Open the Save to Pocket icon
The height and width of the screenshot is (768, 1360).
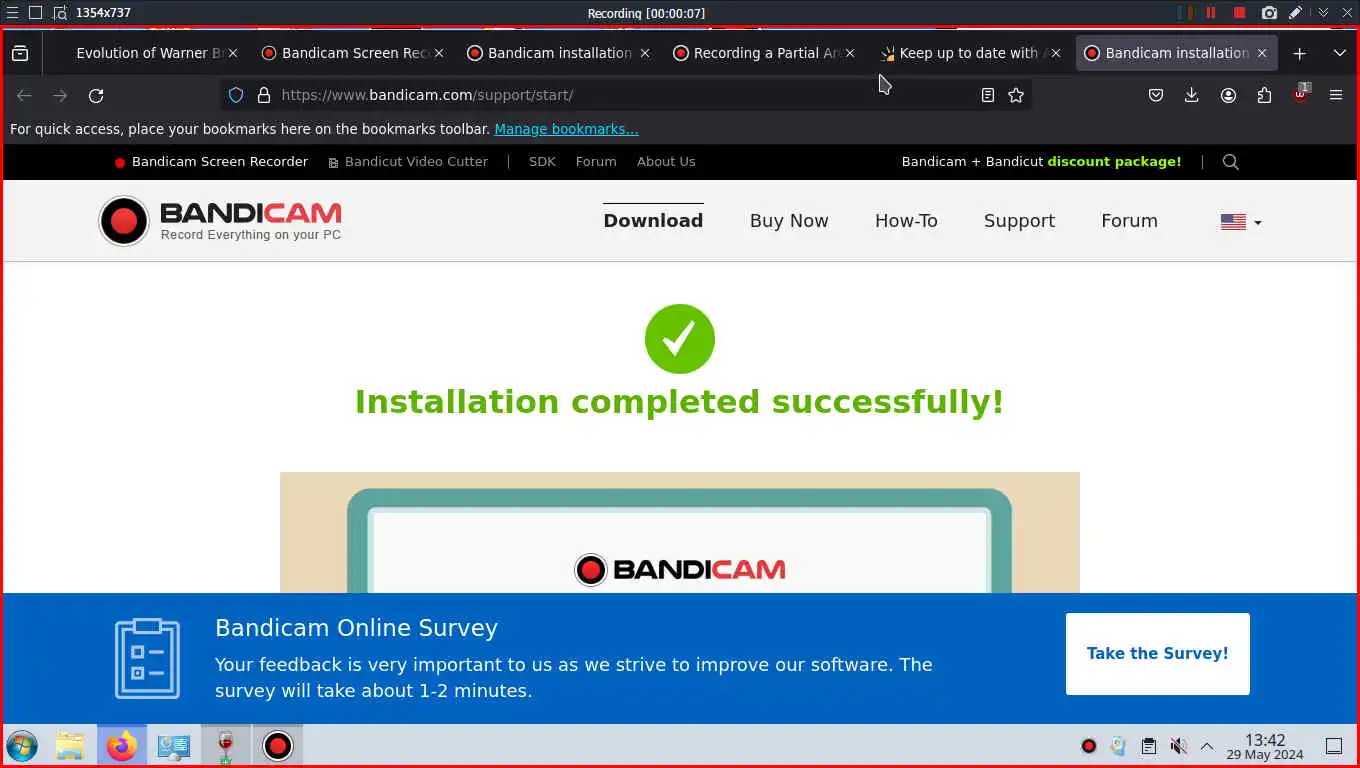point(1156,95)
